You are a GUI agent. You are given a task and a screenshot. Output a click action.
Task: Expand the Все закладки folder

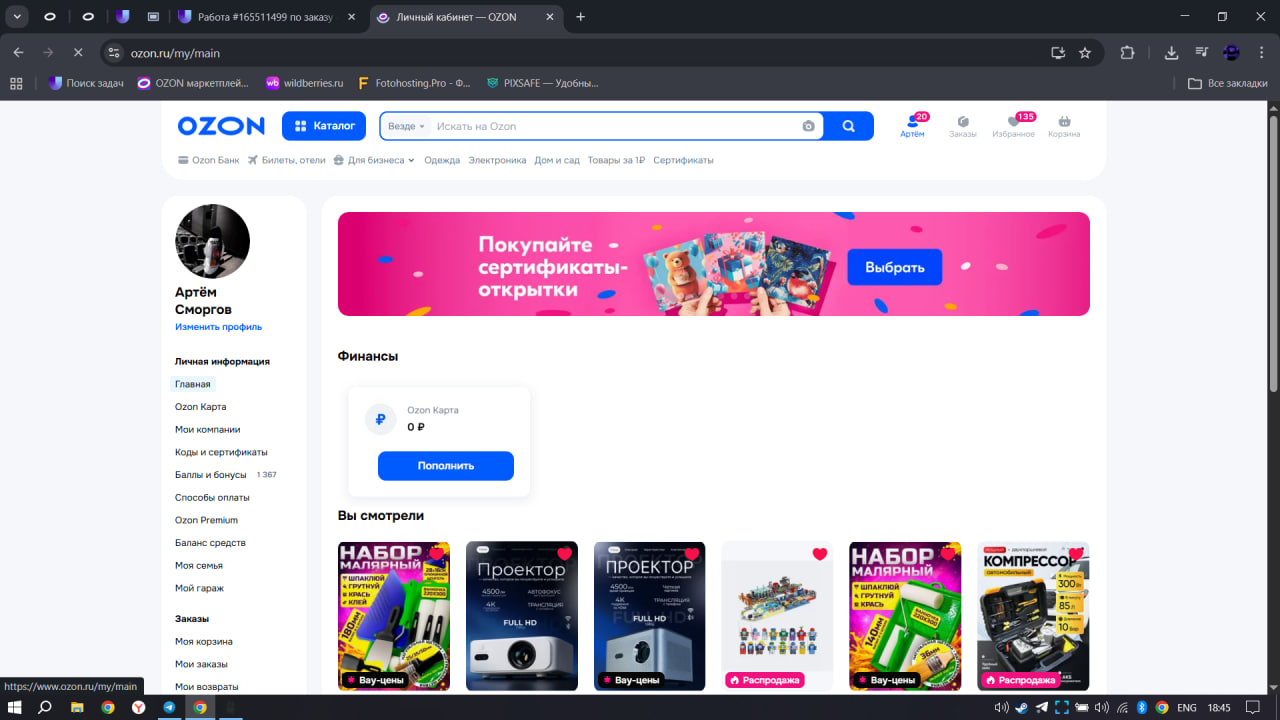point(1227,83)
